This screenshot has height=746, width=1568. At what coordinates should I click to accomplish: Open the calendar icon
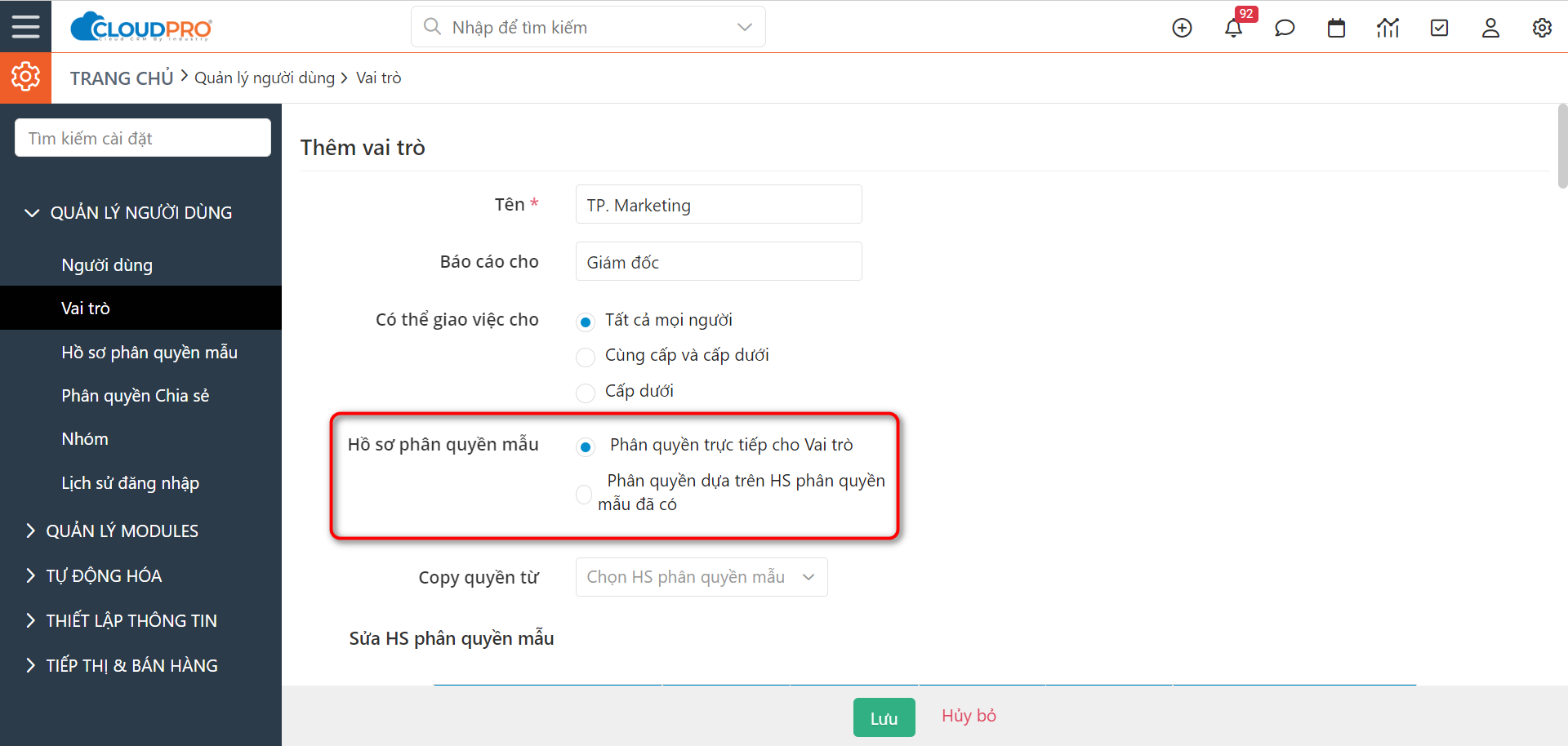point(1336,28)
